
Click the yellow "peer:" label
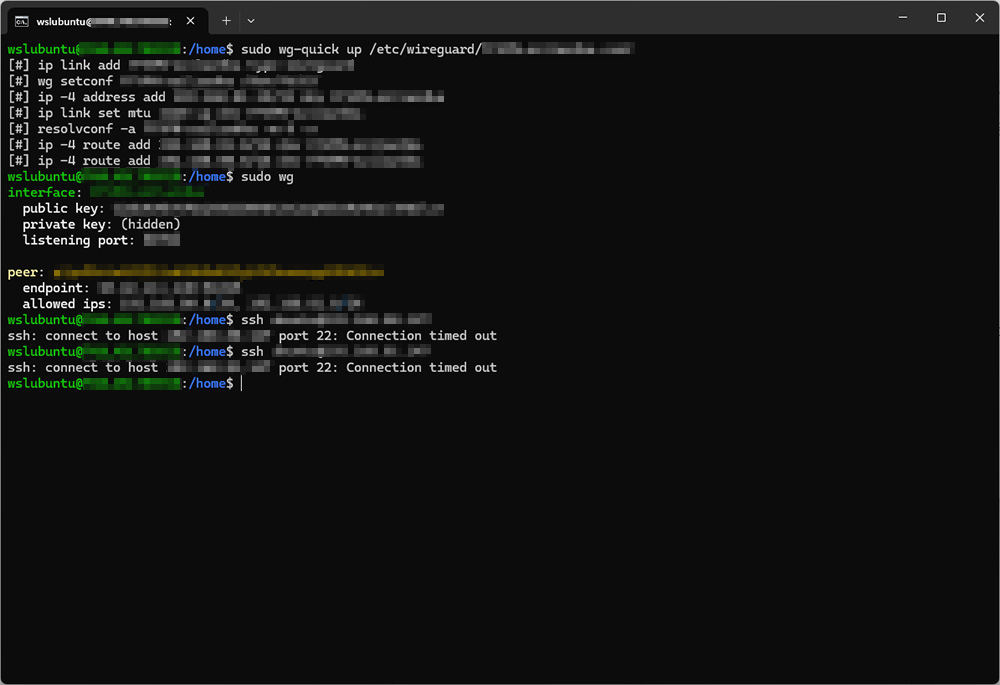click(26, 272)
